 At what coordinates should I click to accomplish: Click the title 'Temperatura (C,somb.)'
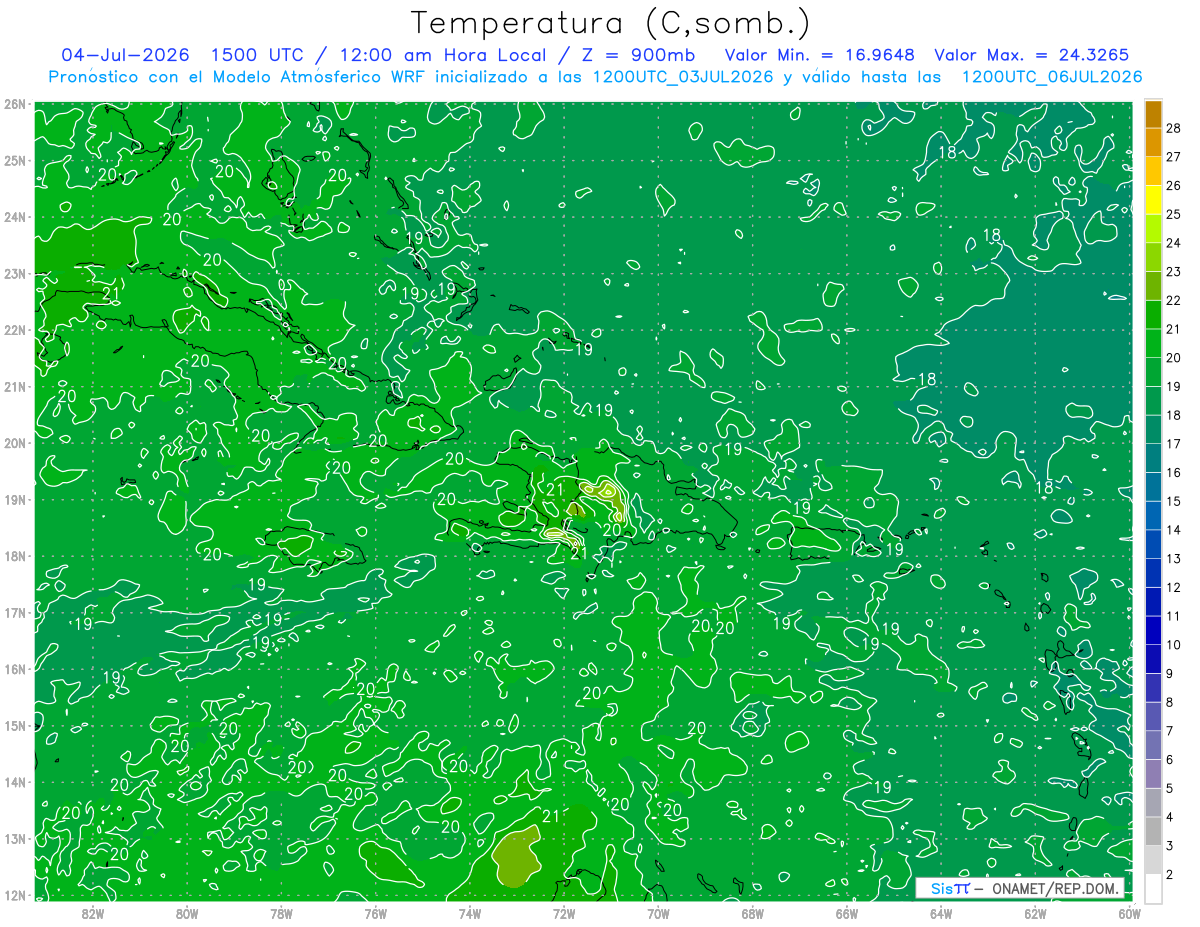click(611, 23)
